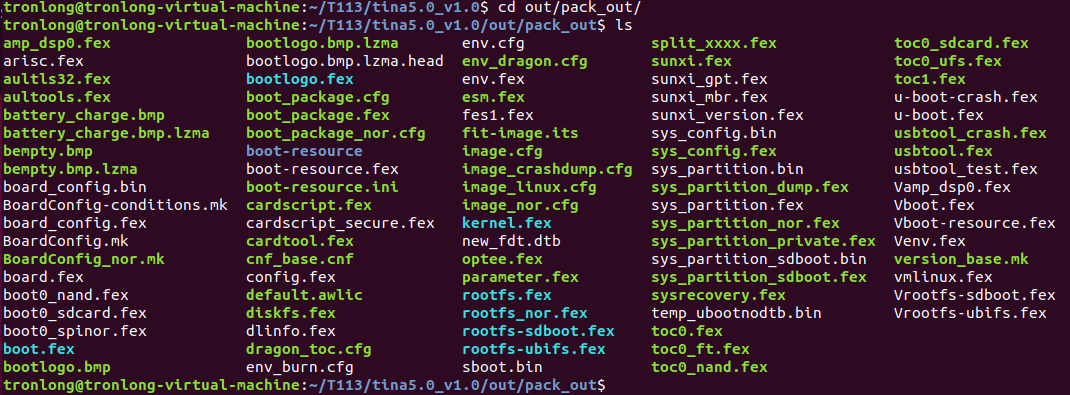This screenshot has height=395, width=1070.
Task: Select the Vrootfs-ubifs.fex entry
Action: click(x=970, y=313)
